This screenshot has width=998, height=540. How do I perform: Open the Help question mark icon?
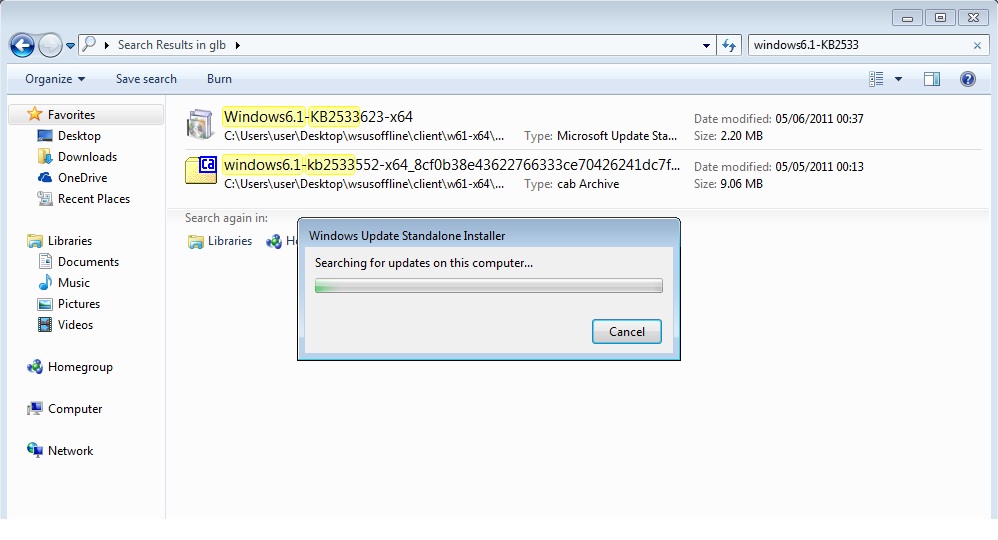(x=967, y=79)
